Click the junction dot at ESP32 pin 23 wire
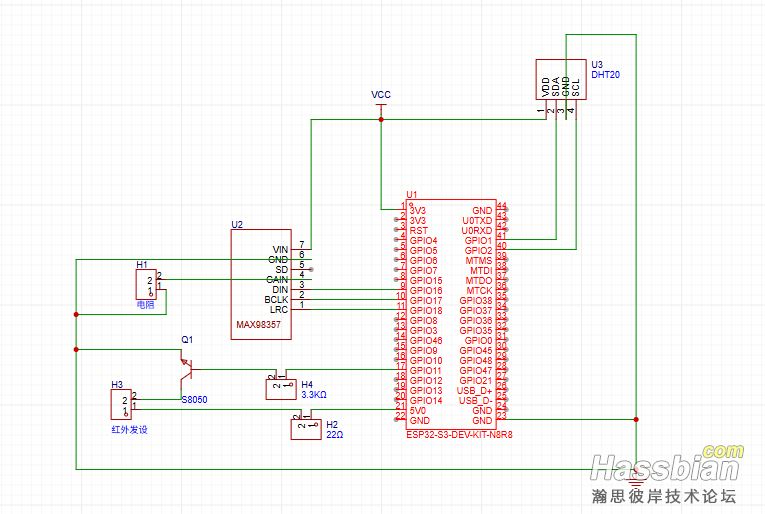This screenshot has height=514, width=765. pyautogui.click(x=636, y=419)
